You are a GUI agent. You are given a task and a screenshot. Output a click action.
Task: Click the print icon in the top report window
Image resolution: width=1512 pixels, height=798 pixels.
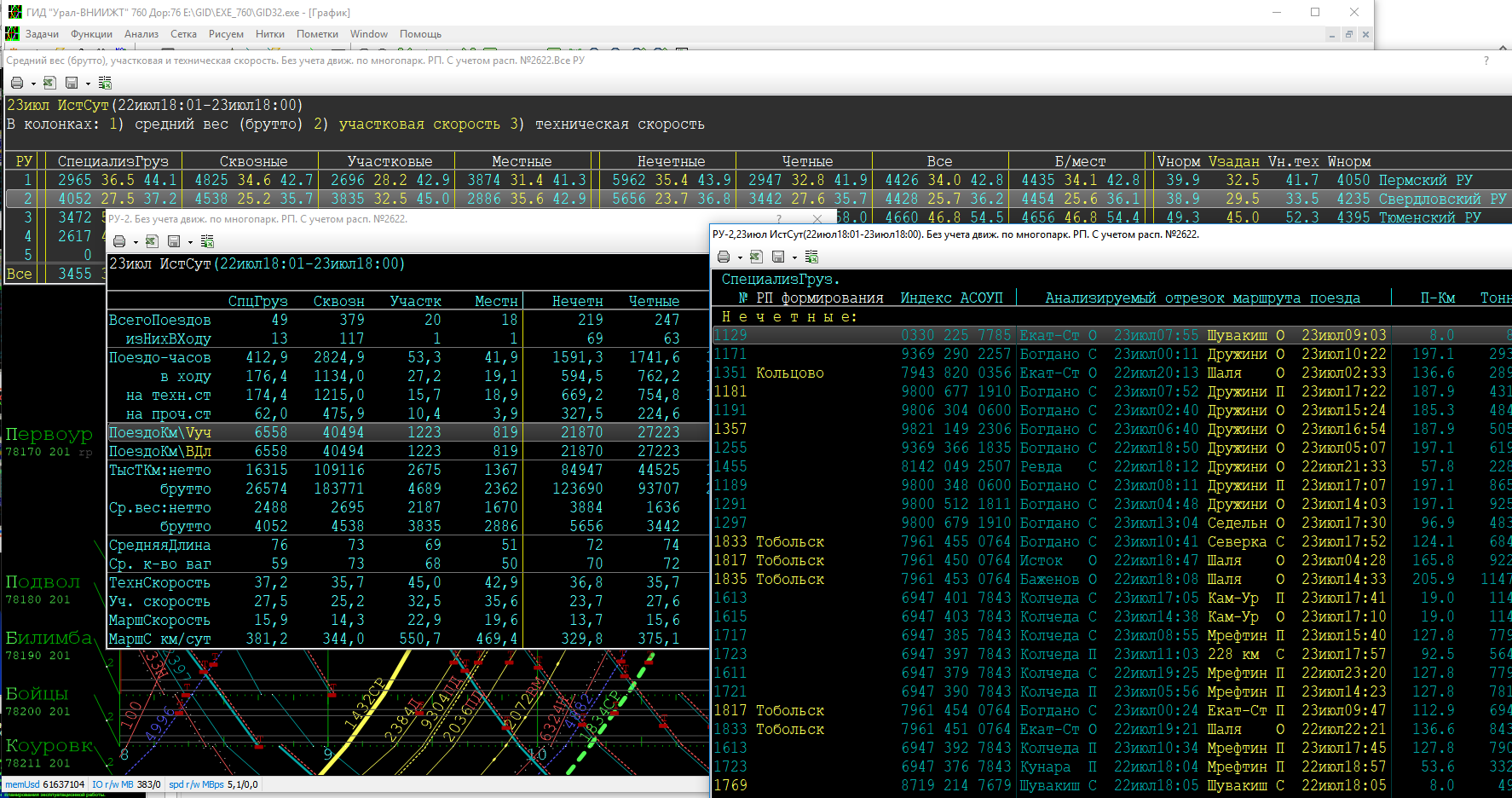tap(17, 83)
